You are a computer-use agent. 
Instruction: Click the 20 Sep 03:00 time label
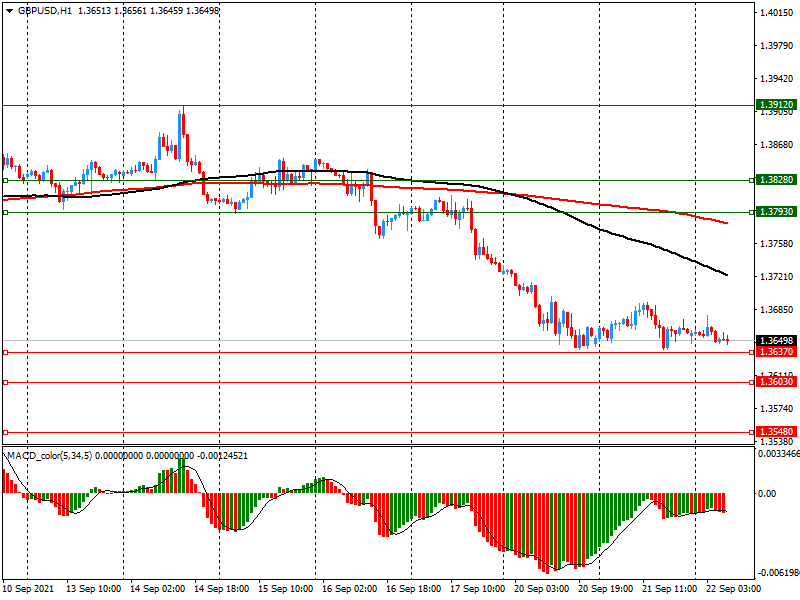(542, 589)
